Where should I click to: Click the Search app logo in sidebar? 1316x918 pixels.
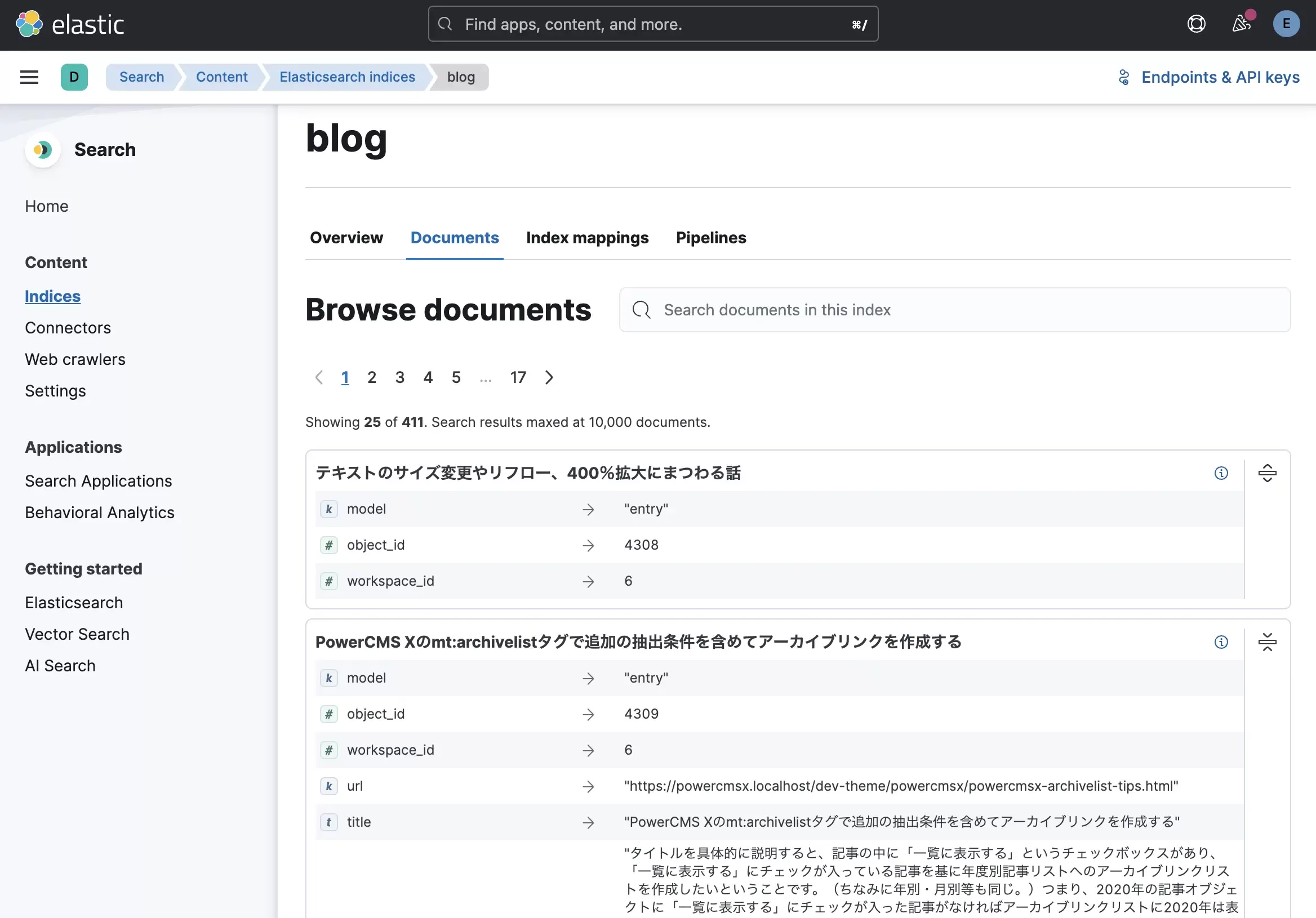coord(42,150)
